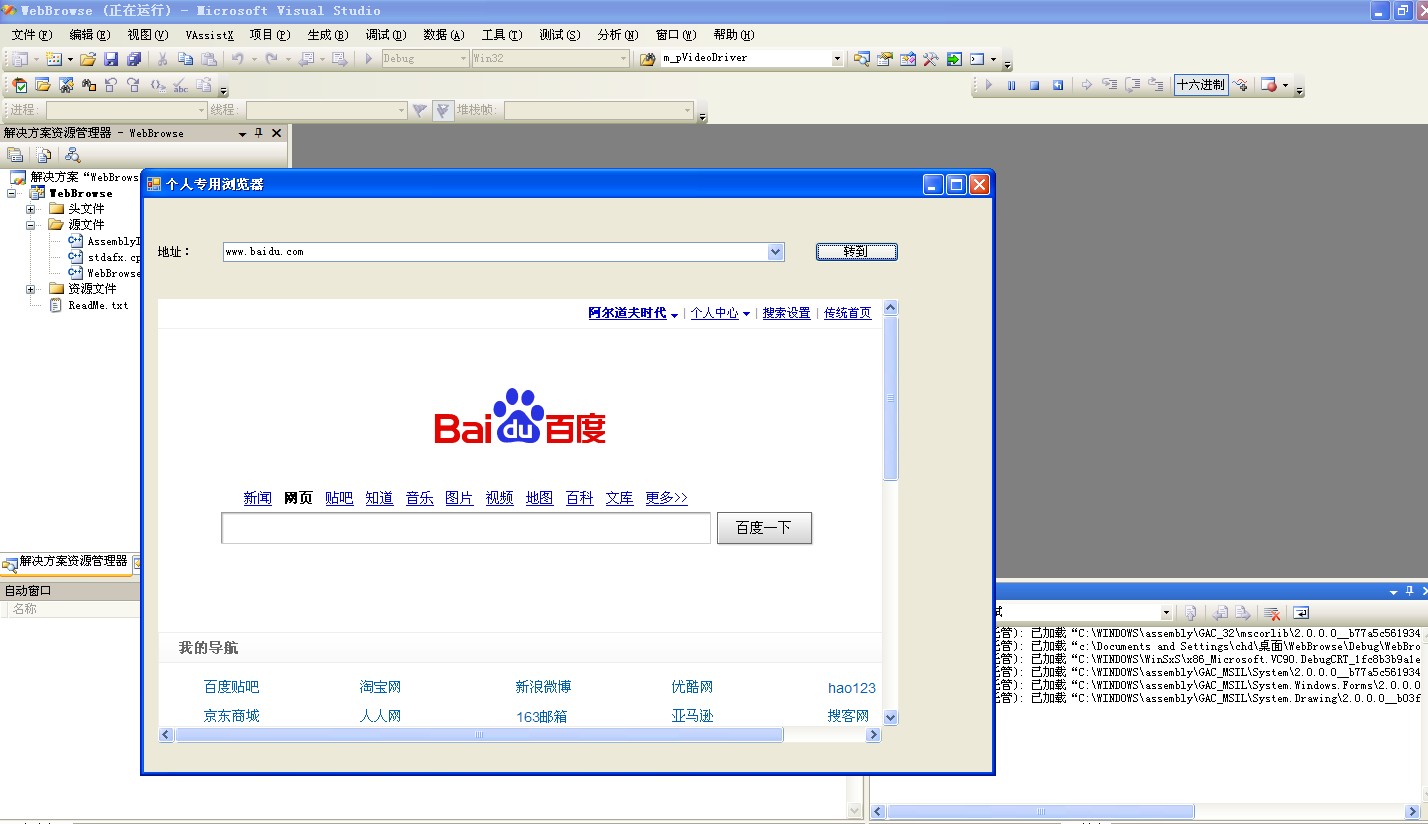Click the Stop Debugging square icon
The width and height of the screenshot is (1428, 824).
point(1034,86)
